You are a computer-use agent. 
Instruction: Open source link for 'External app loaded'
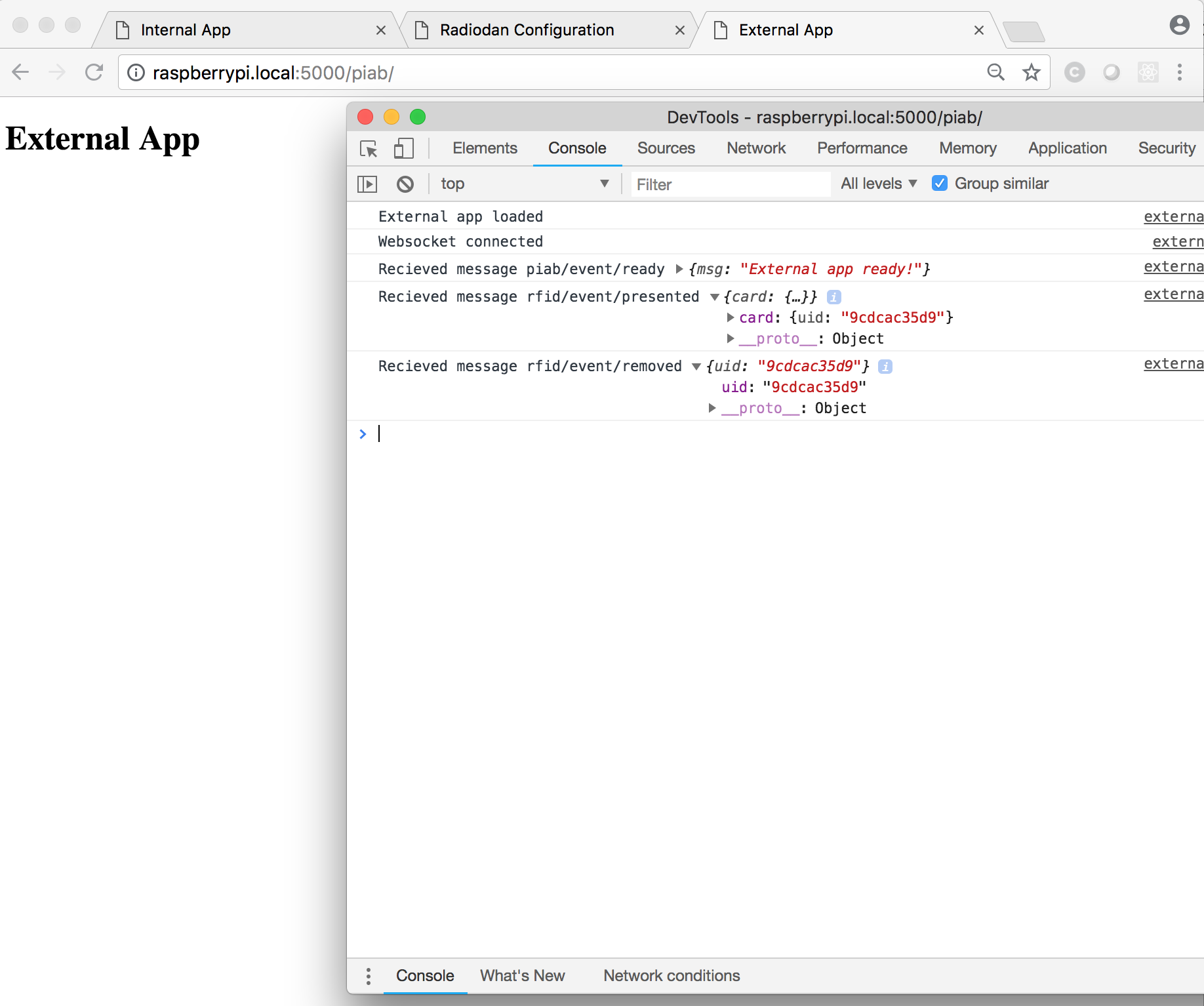point(1174,217)
